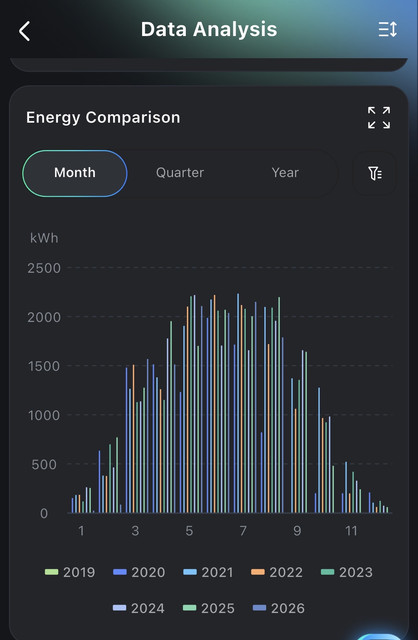
Task: Switch to the Quarter tab
Action: click(180, 173)
